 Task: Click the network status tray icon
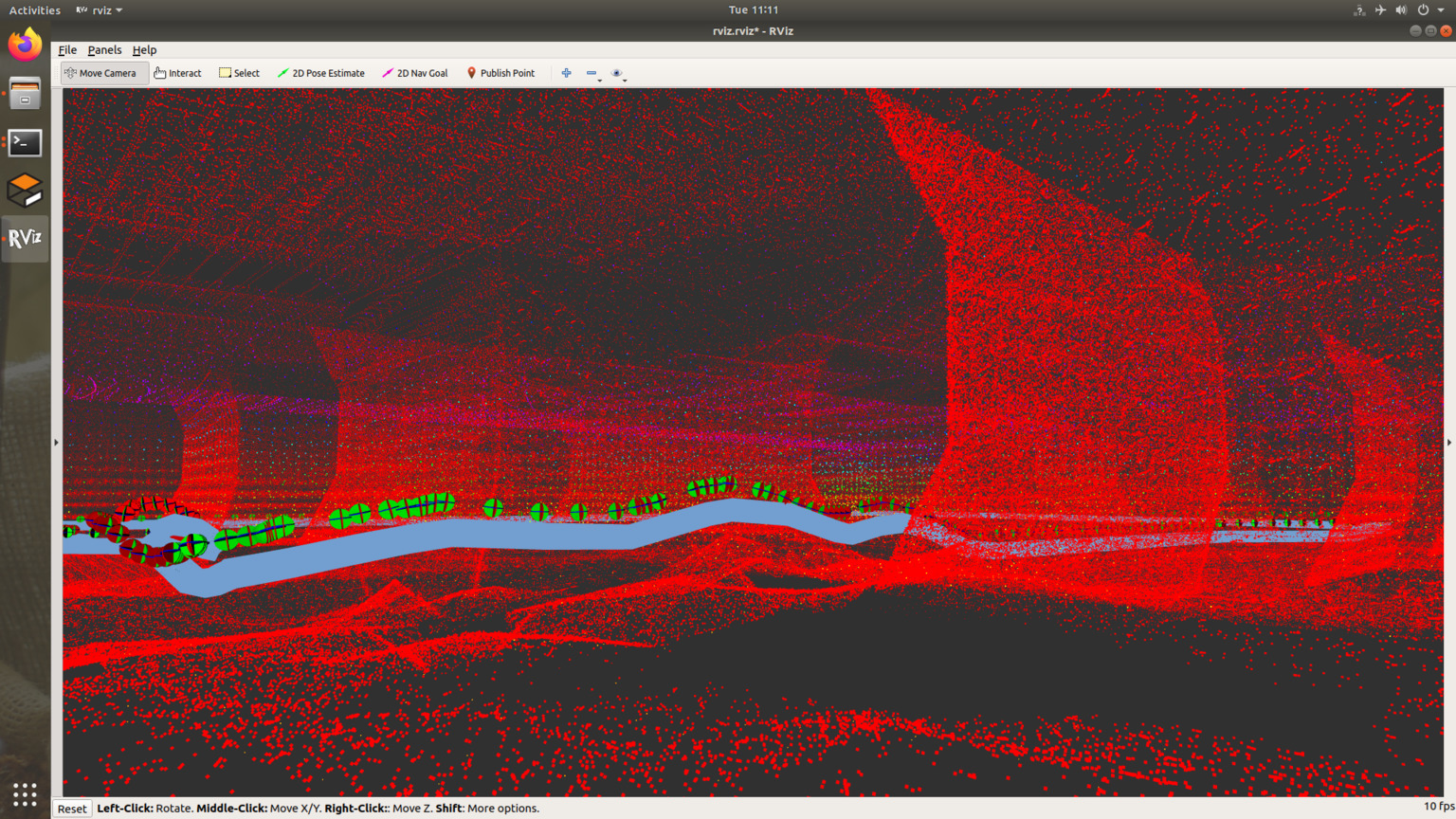coord(1359,9)
